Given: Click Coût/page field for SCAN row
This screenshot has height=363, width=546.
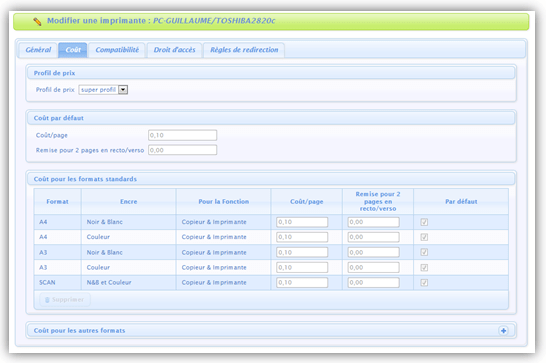Looking at the screenshot, I should coord(302,283).
